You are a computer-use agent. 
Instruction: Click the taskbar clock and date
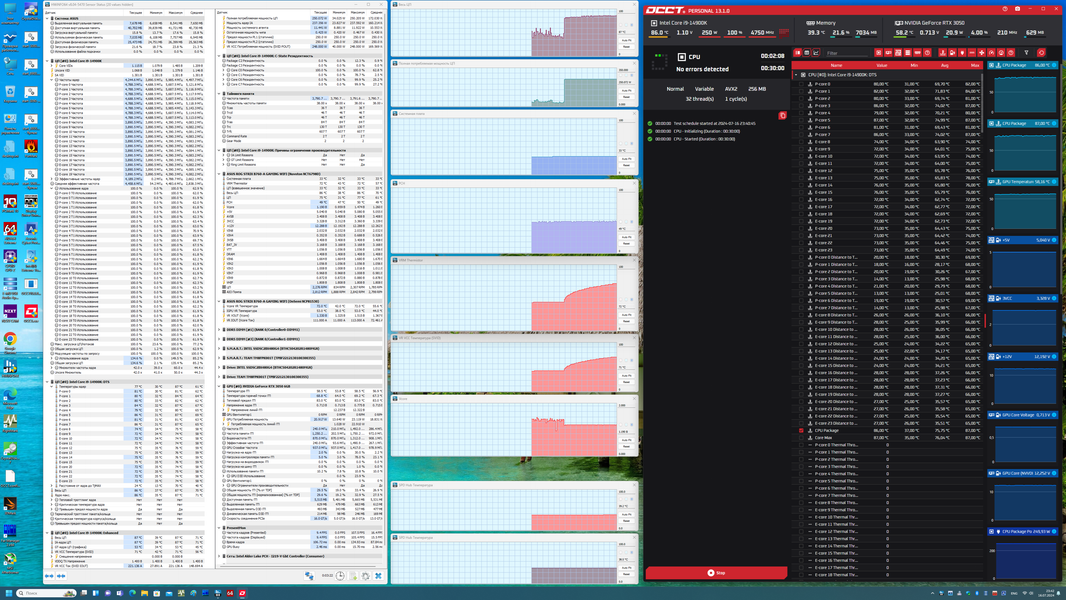click(x=1046, y=593)
